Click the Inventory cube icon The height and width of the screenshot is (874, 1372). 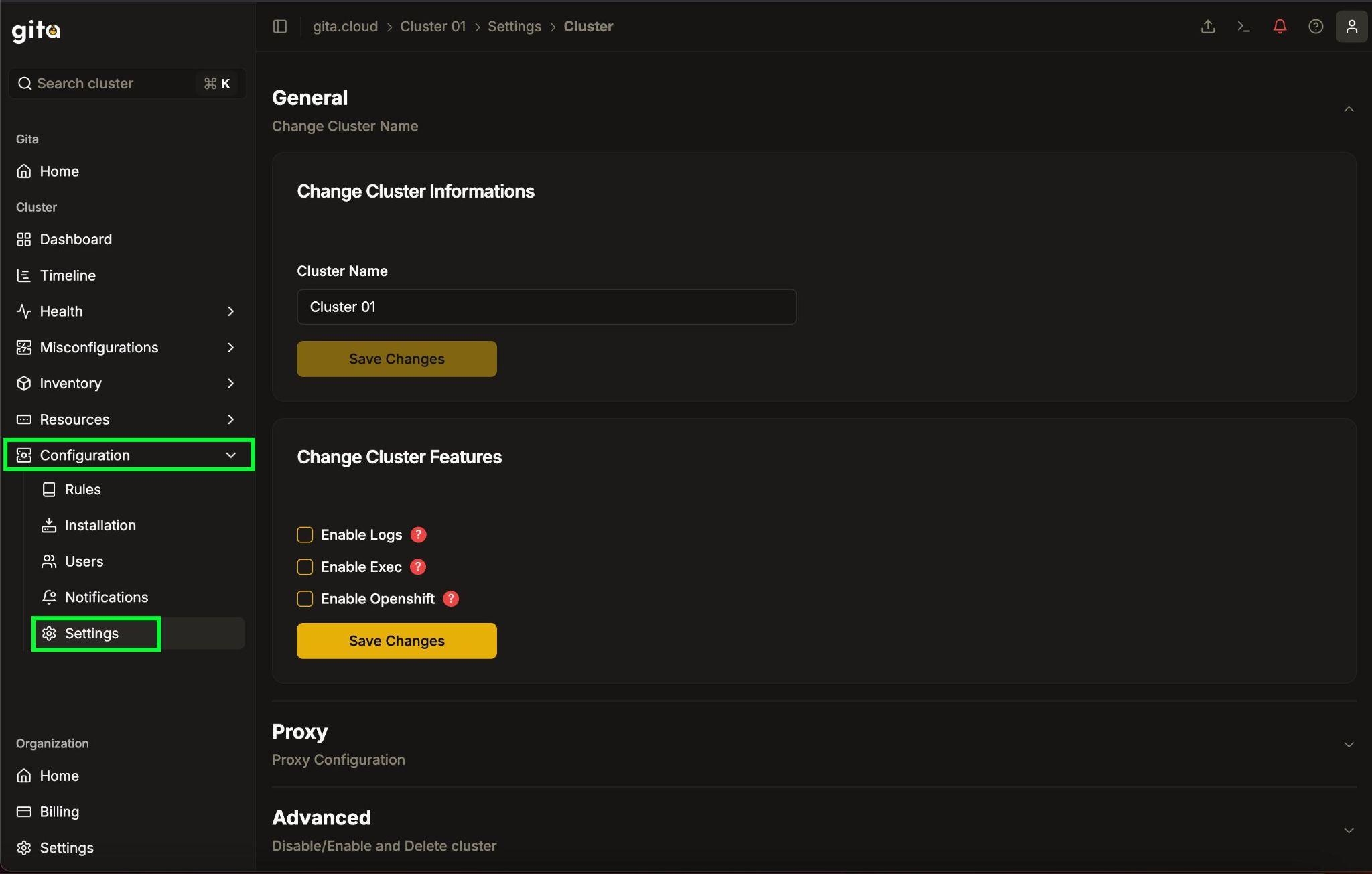coord(24,383)
